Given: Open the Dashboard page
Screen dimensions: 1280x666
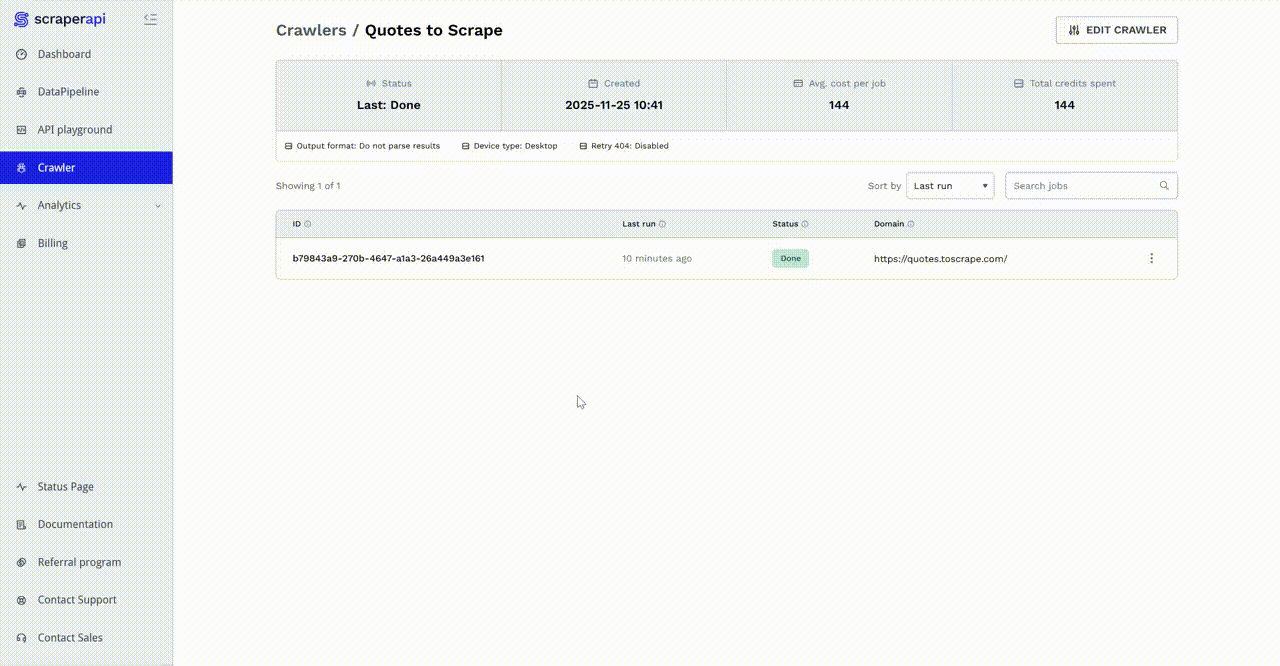Looking at the screenshot, I should [x=64, y=54].
